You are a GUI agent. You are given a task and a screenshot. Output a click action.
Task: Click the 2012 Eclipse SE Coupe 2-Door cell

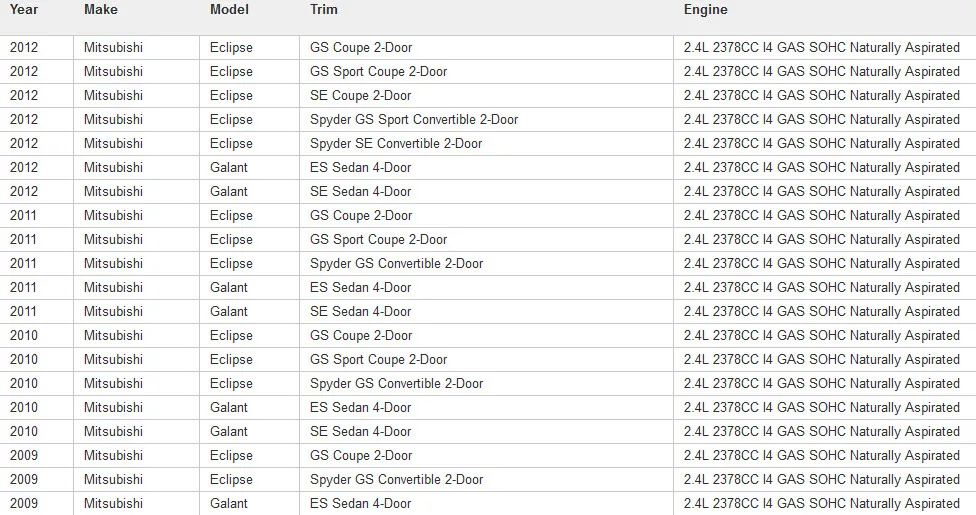(486, 96)
